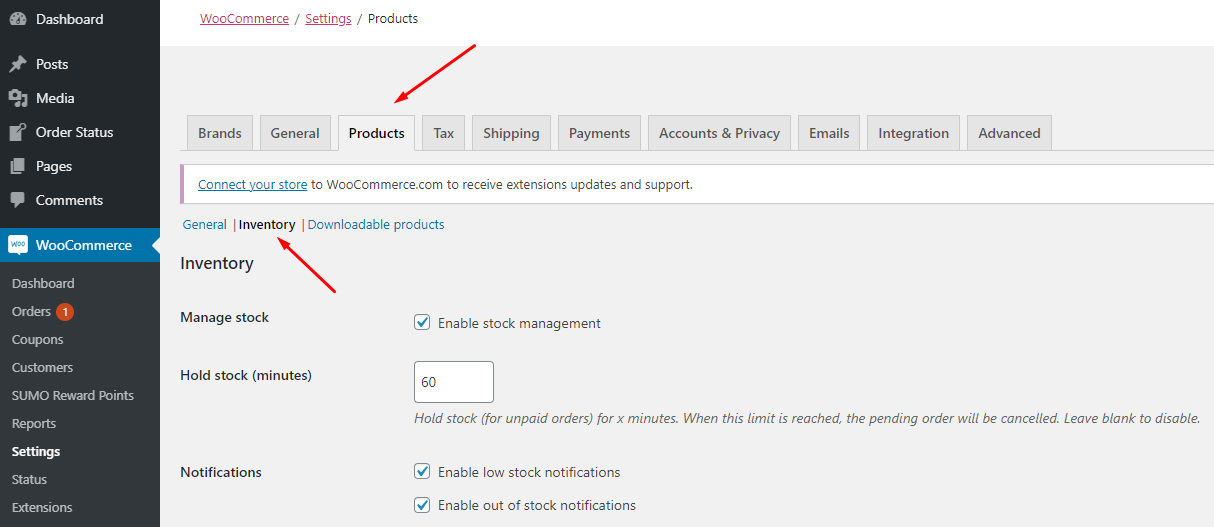Open the Payments tab
The height and width of the screenshot is (527, 1214).
[600, 133]
